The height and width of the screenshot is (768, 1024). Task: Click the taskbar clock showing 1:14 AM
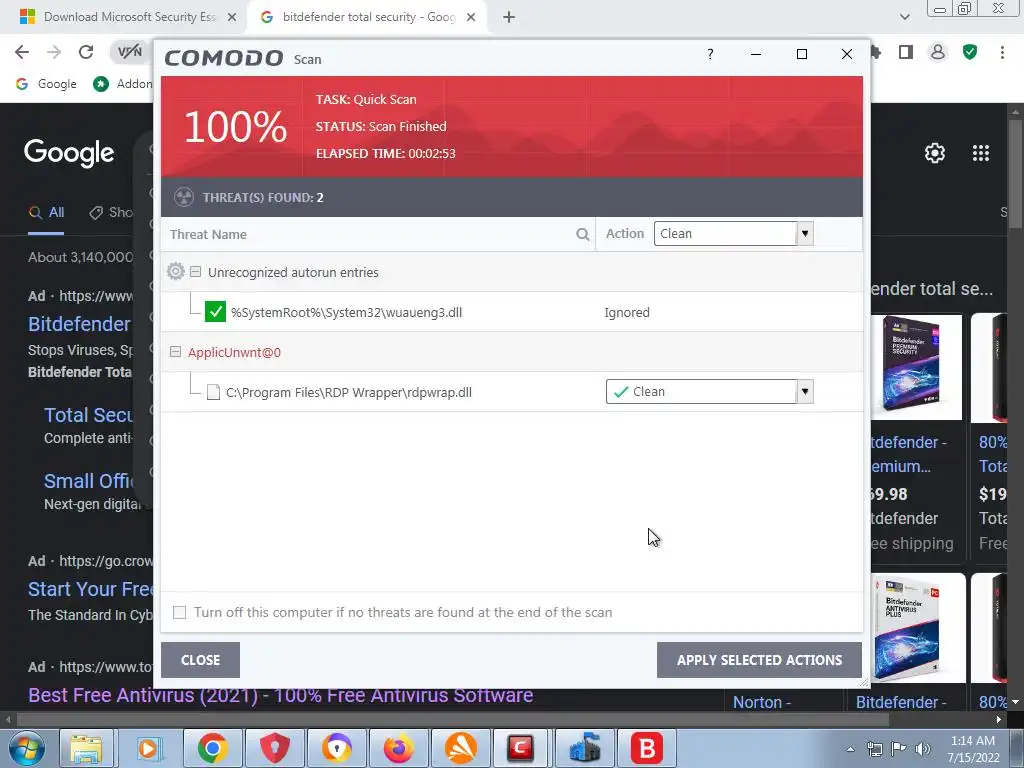pyautogui.click(x=973, y=749)
